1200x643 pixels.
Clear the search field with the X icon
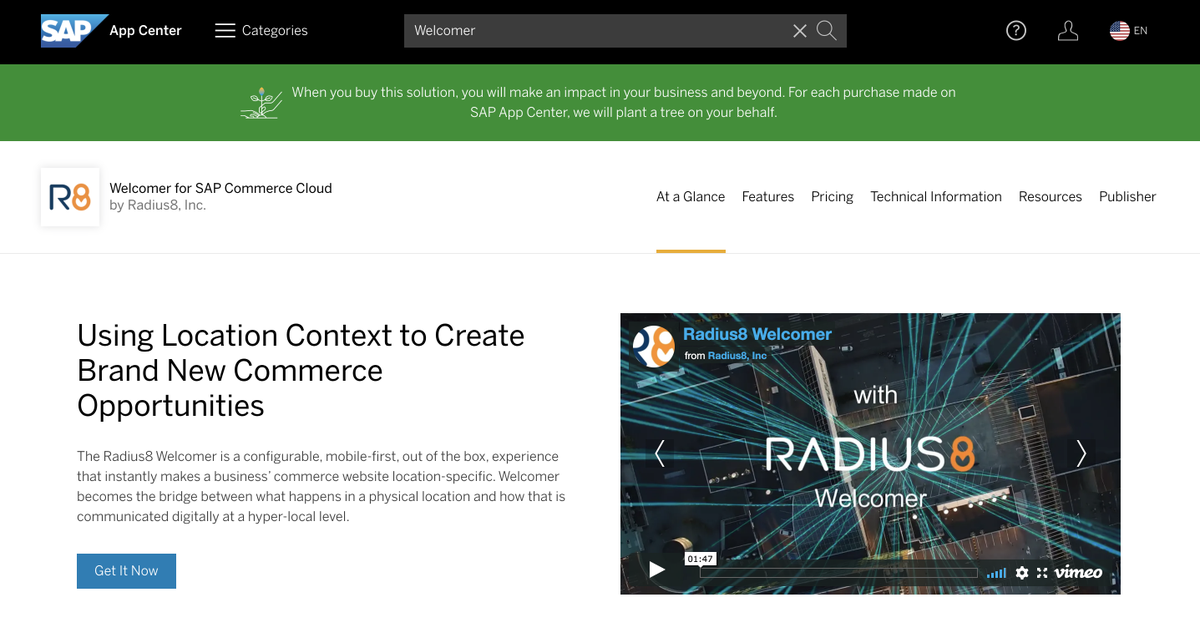coord(799,30)
